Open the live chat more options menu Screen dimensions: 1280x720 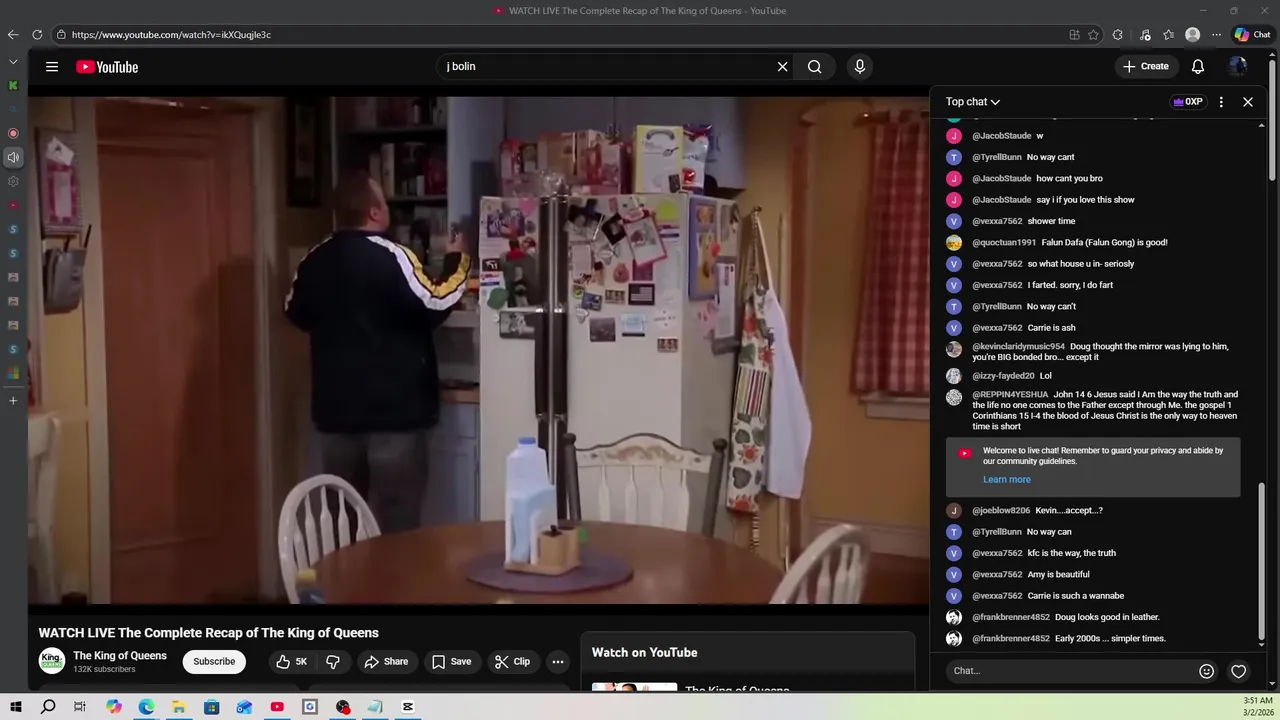click(x=1220, y=102)
